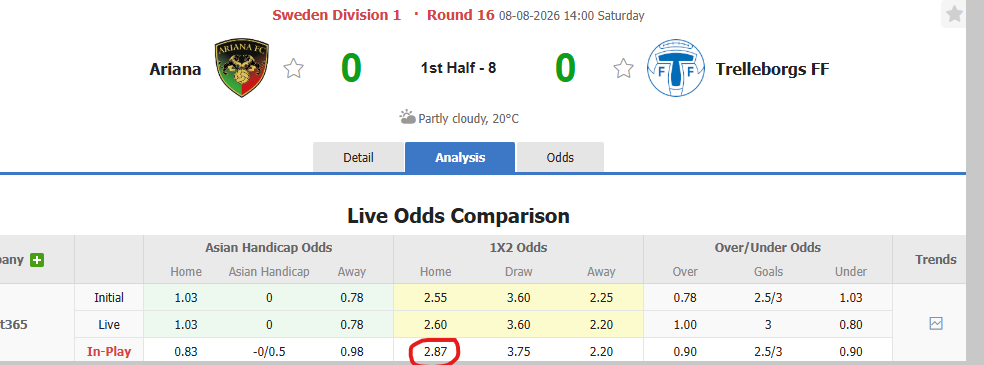This screenshot has width=984, height=365.
Task: Toggle the match favorite star at top right
Action: [955, 14]
